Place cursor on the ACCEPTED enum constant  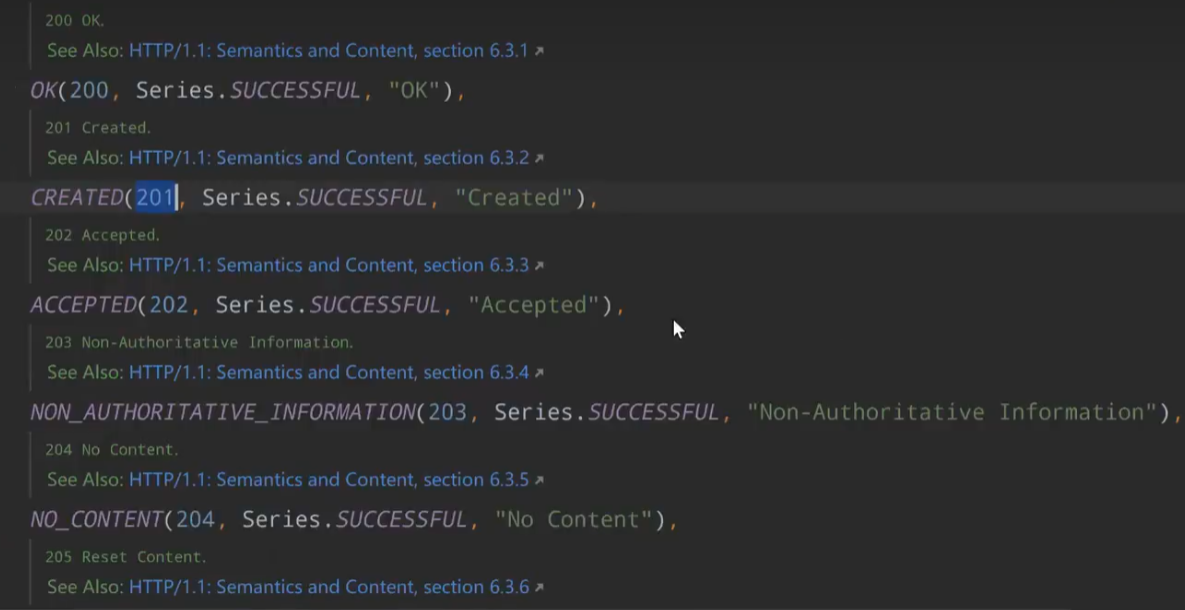83,305
